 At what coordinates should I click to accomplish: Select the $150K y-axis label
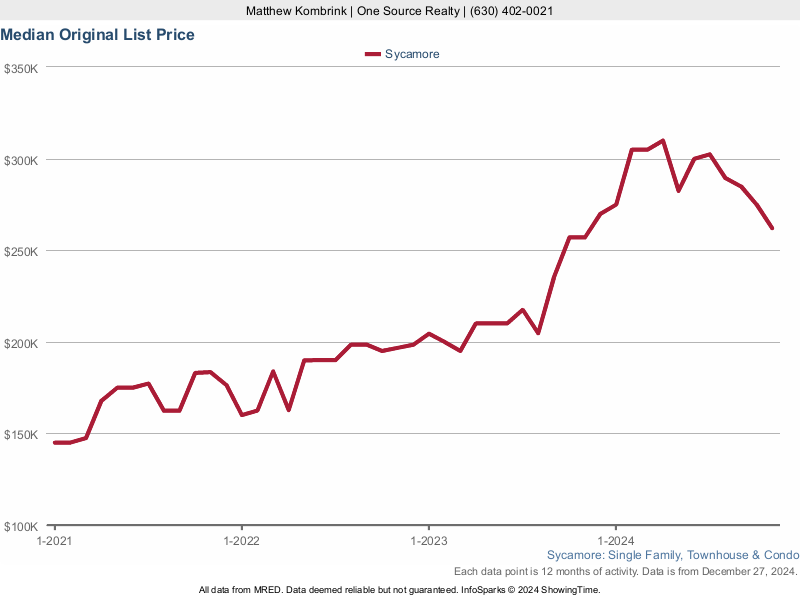21,435
